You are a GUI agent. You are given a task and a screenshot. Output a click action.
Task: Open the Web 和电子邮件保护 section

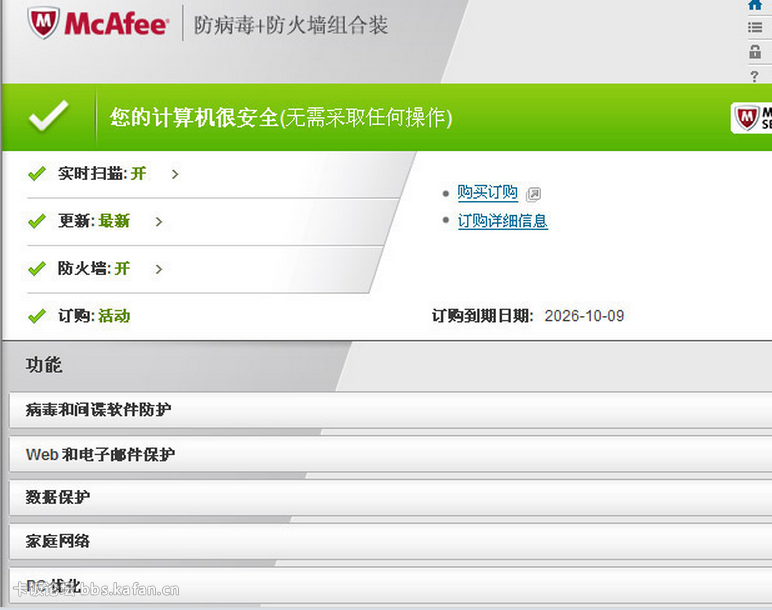390,454
